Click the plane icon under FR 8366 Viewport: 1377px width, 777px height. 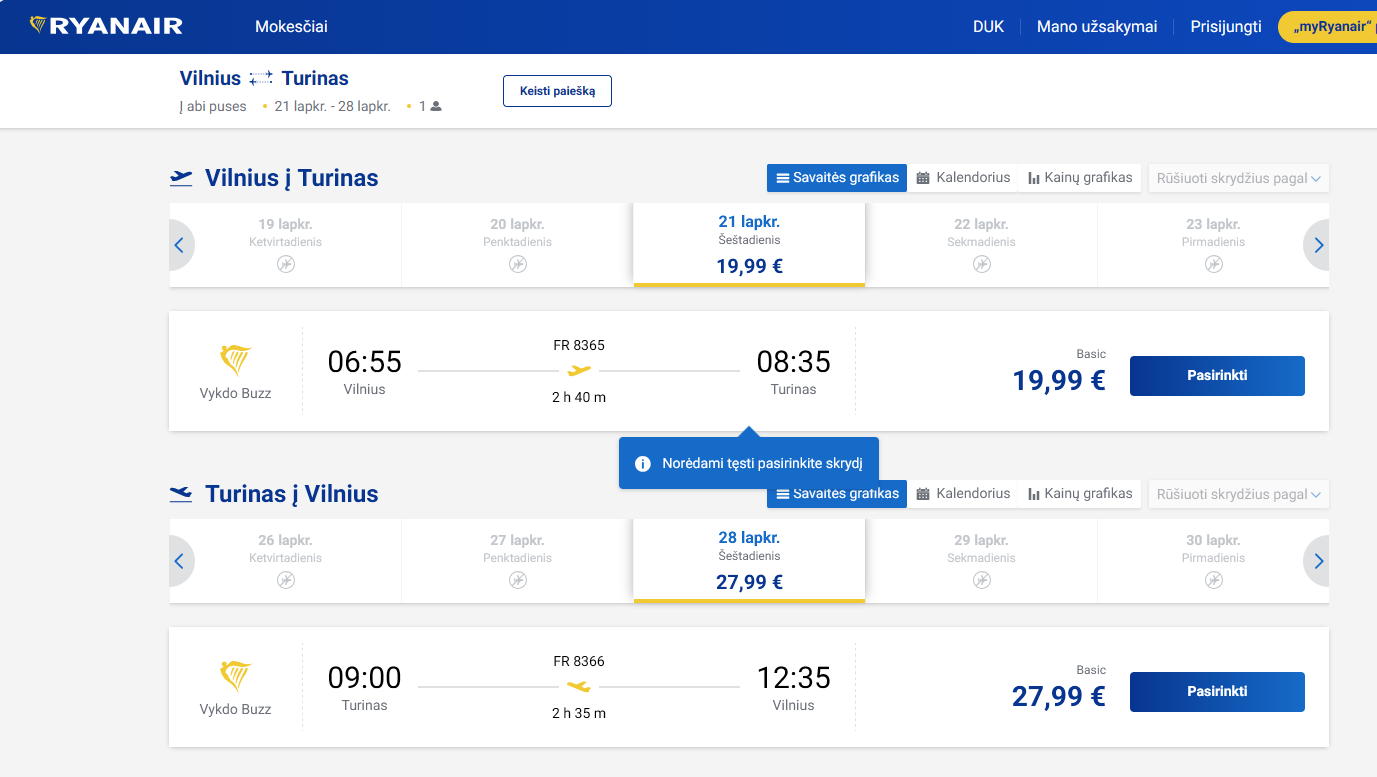point(579,686)
